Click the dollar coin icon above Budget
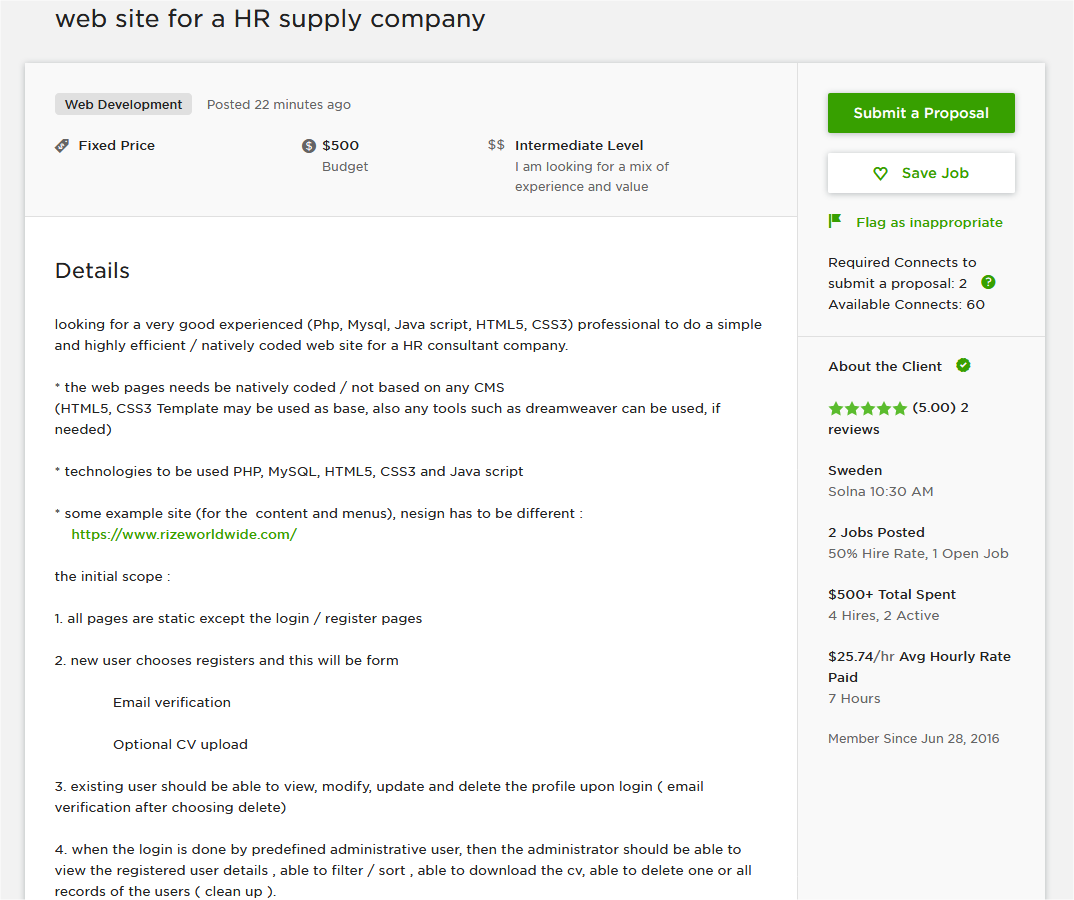Screen dimensions: 1074x900 308,145
